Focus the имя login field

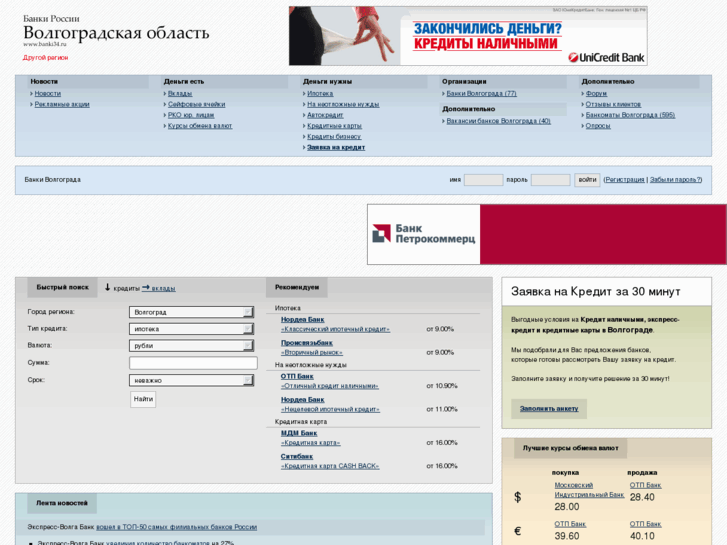tap(484, 180)
